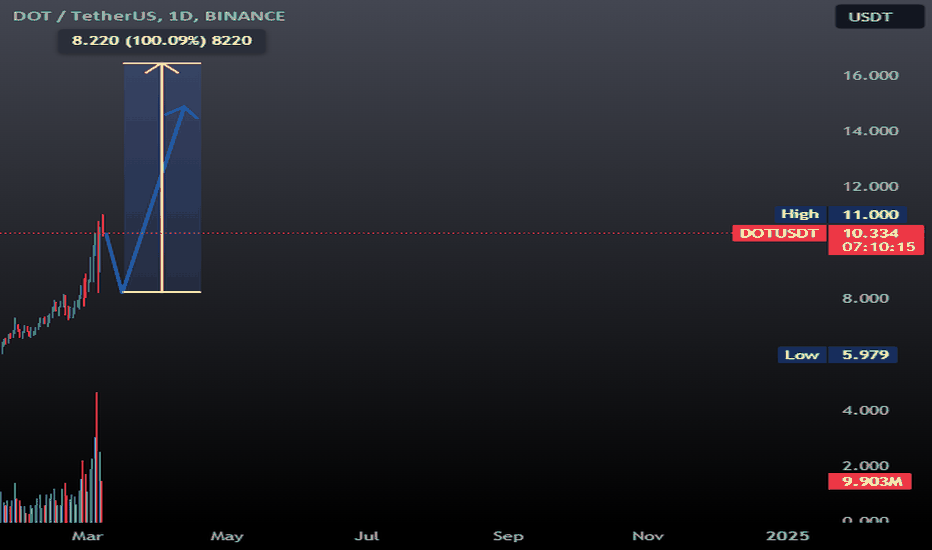Click the 5.979 low price value
Screen dimensions: 932x550
(x=865, y=355)
